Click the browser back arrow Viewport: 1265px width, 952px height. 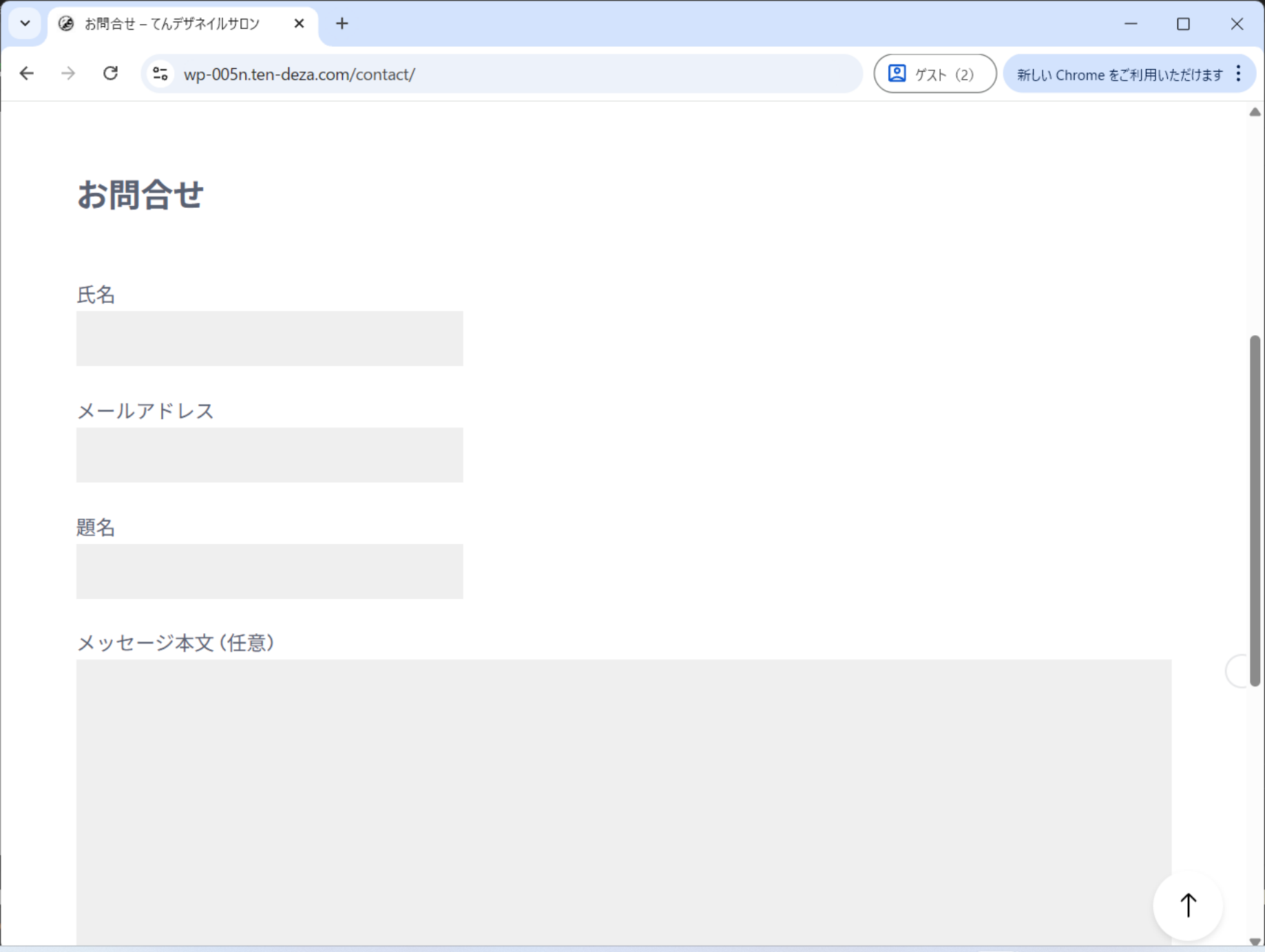(27, 74)
